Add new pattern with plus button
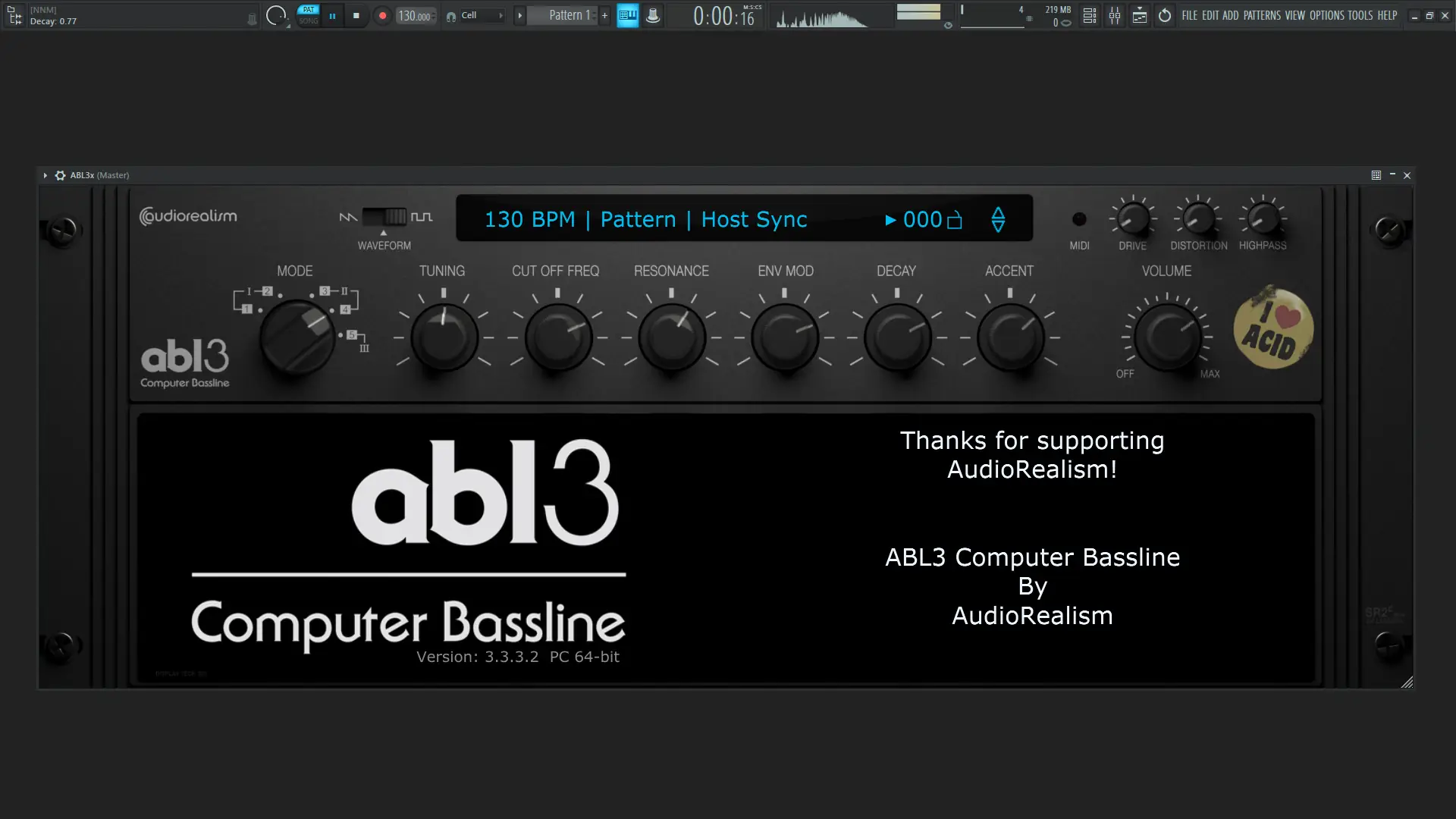Screen dimensions: 1456x819 [604, 15]
